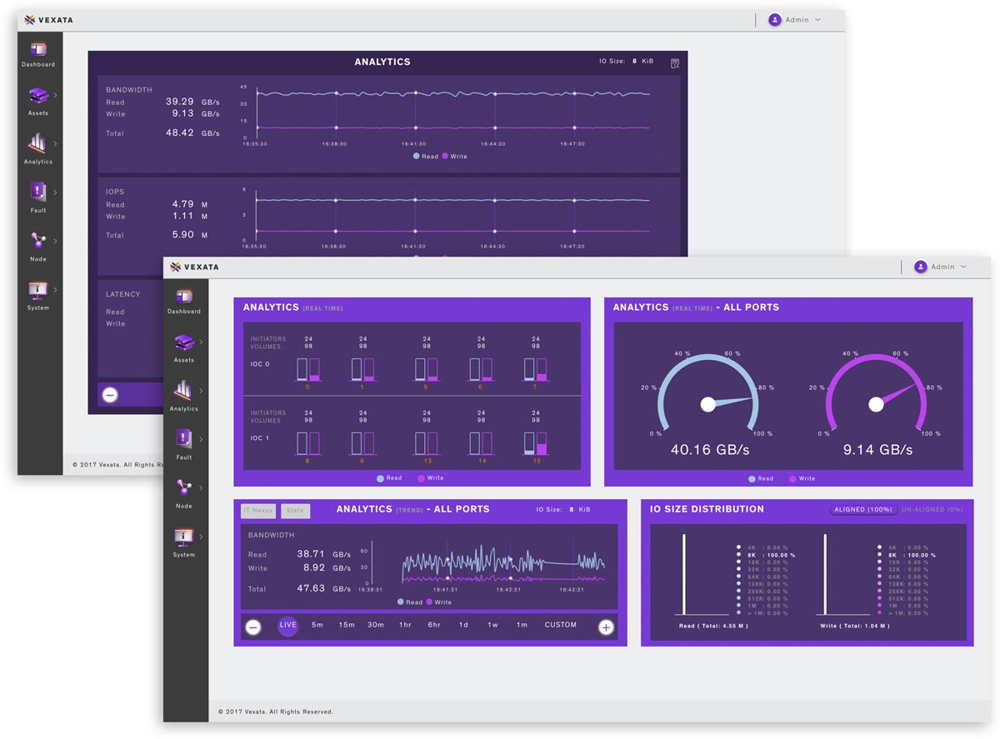Enable the LIVE time range toggle
The width and height of the screenshot is (1000, 739).
288,626
